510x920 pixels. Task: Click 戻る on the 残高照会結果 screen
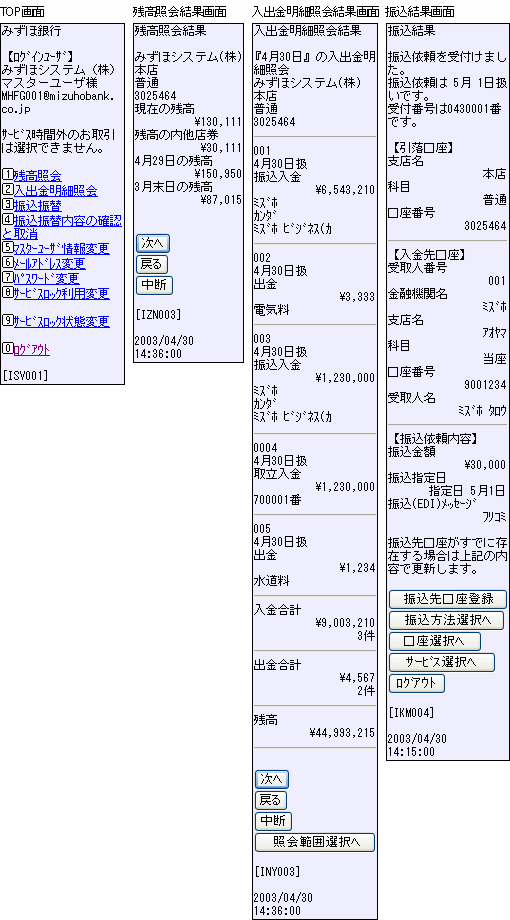click(151, 264)
